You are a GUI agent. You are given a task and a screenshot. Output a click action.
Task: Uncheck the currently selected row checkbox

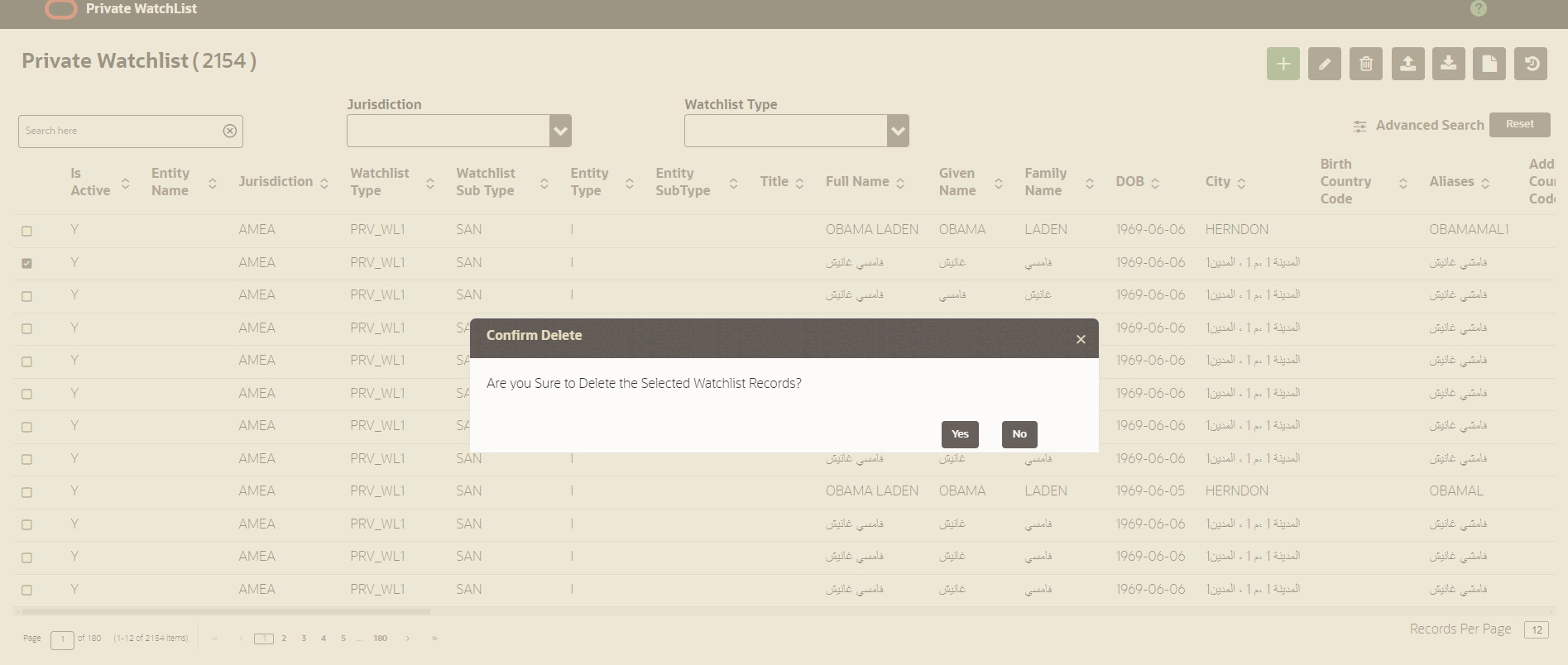pos(26,263)
